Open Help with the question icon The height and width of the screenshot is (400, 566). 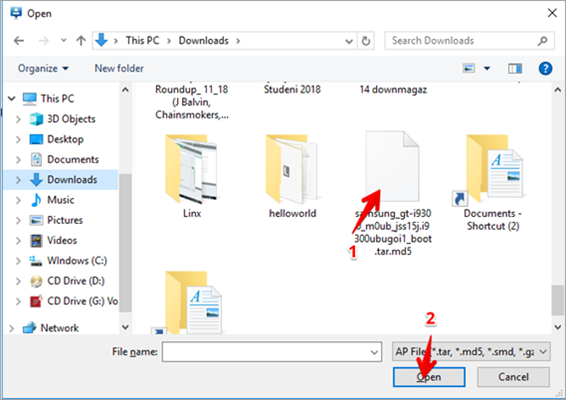click(545, 68)
